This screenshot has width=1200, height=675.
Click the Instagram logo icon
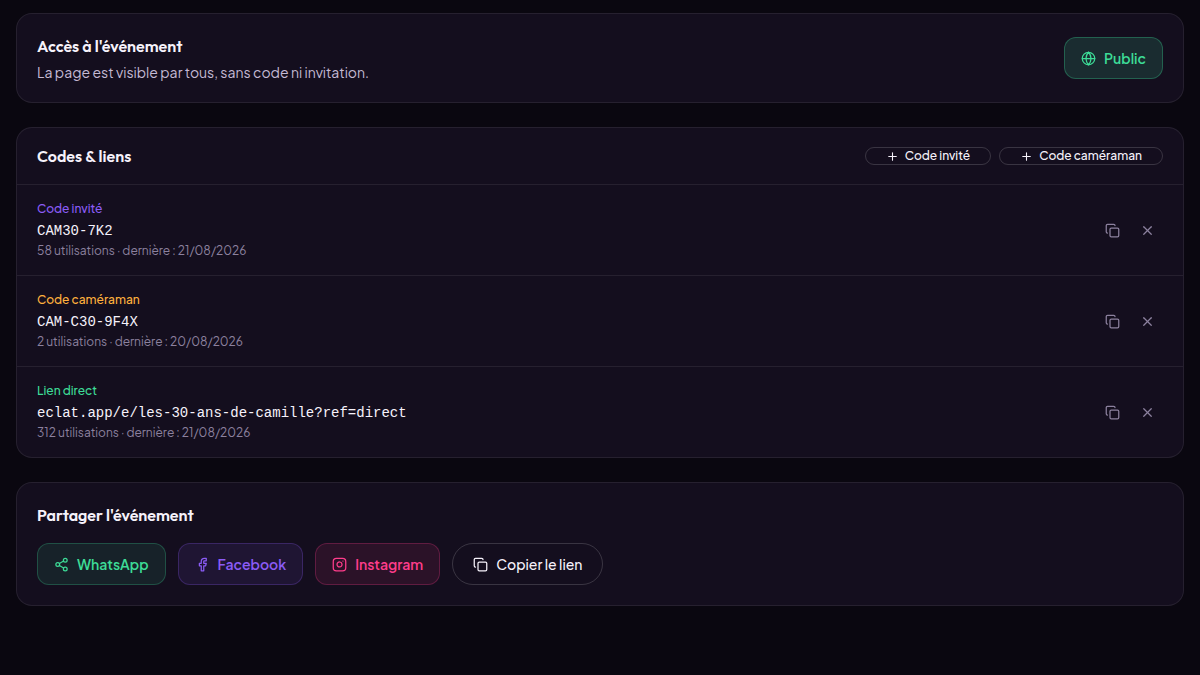(x=339, y=565)
